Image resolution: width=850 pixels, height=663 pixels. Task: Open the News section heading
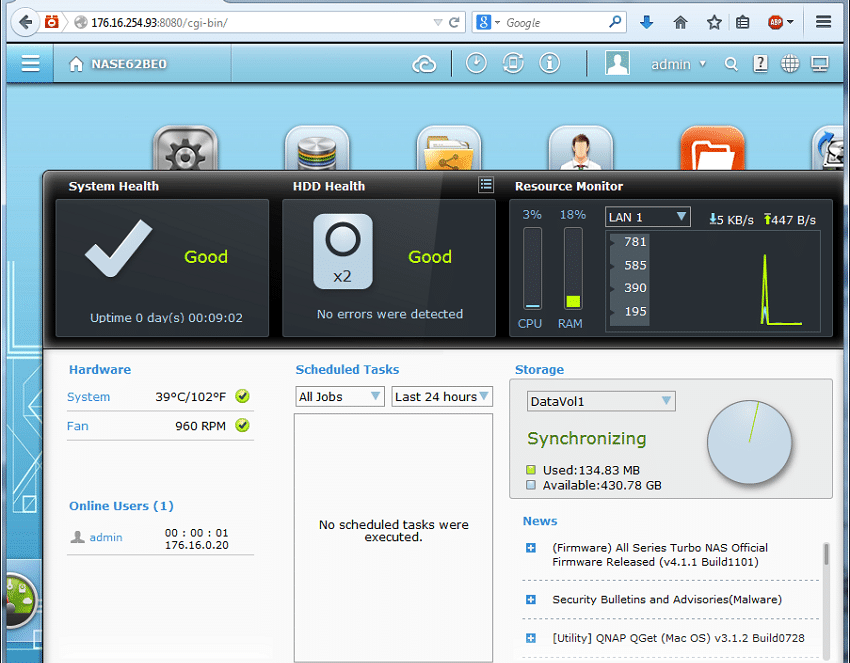pyautogui.click(x=540, y=521)
